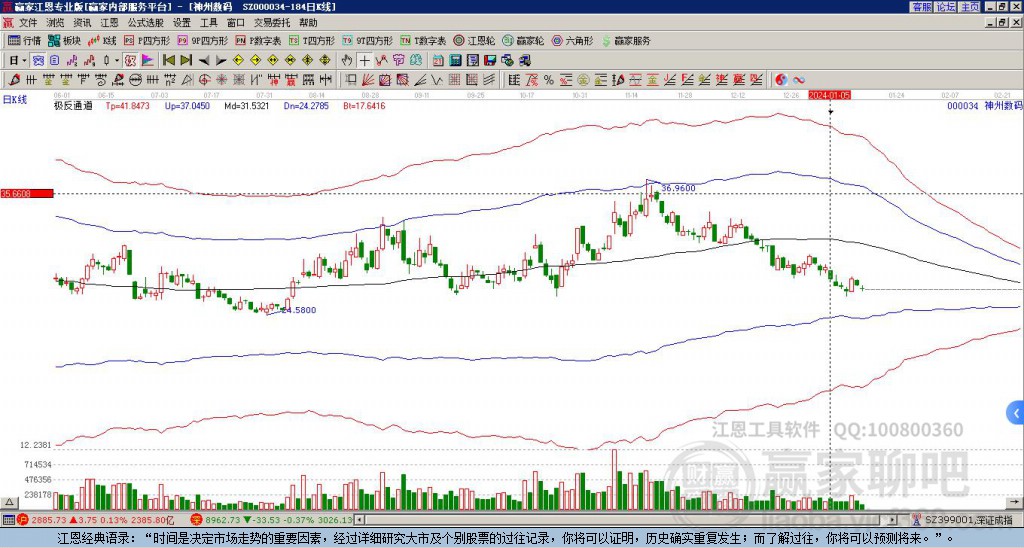Open the 公式选股 menu

(146, 23)
